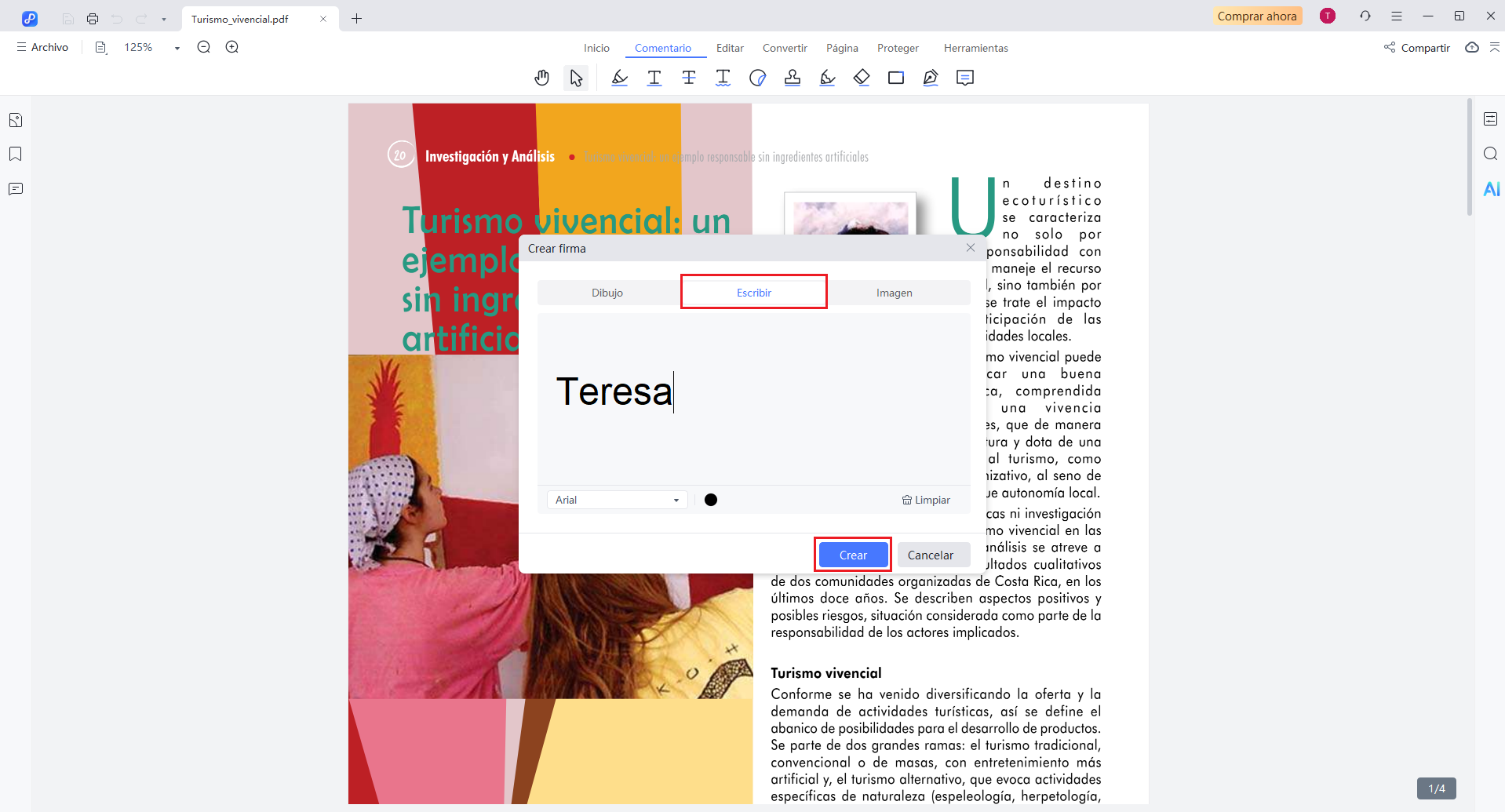Open the Stamp tool

tap(793, 78)
